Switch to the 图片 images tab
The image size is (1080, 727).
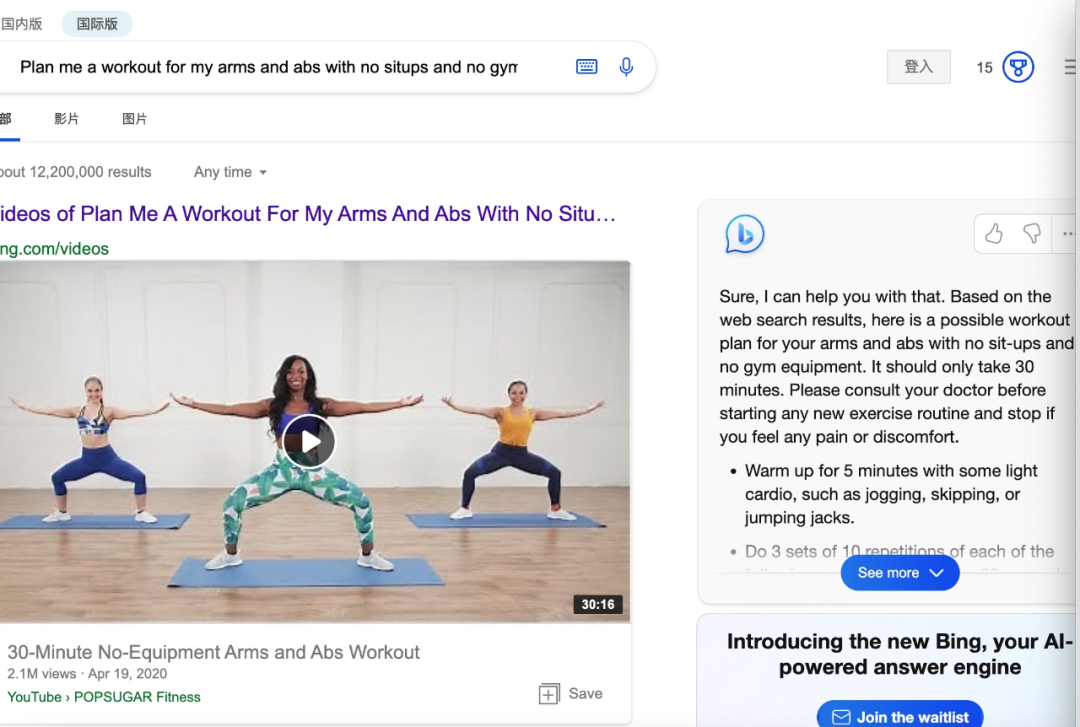[x=135, y=119]
